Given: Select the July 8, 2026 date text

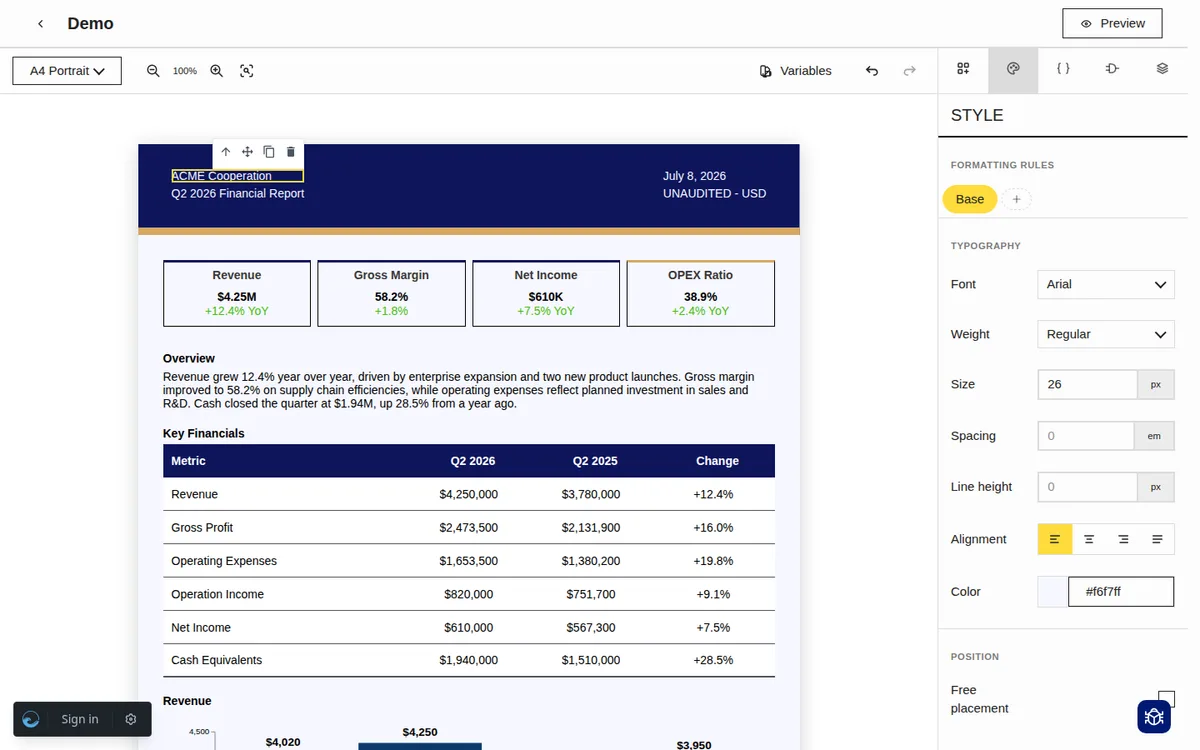Looking at the screenshot, I should click(694, 176).
